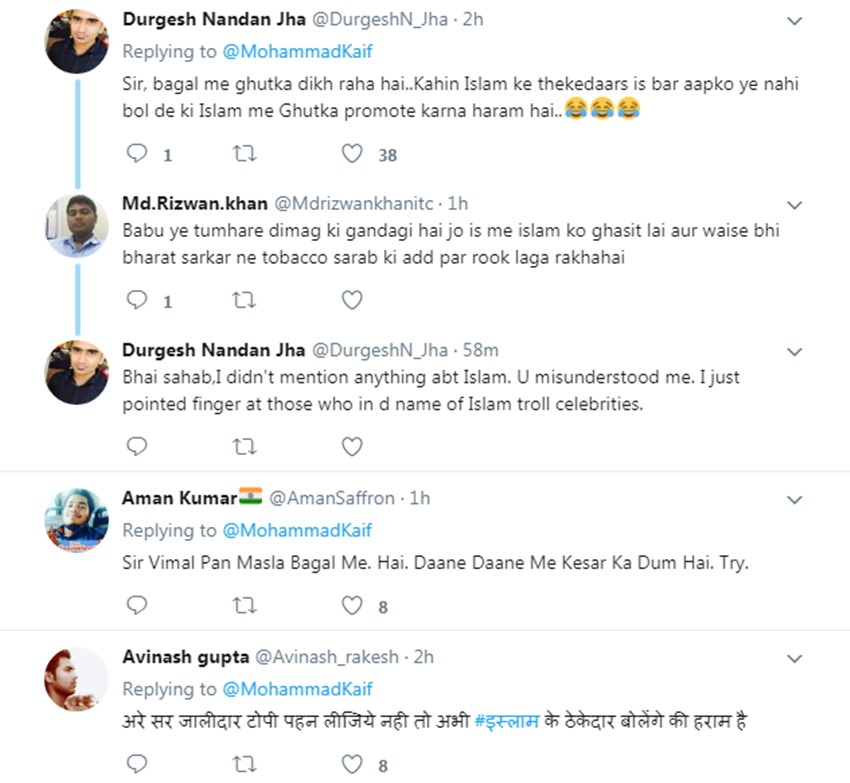Viewport: 850px width, 783px height.
Task: Open Aman Kumar's avatar thumbnail
Action: [77, 520]
